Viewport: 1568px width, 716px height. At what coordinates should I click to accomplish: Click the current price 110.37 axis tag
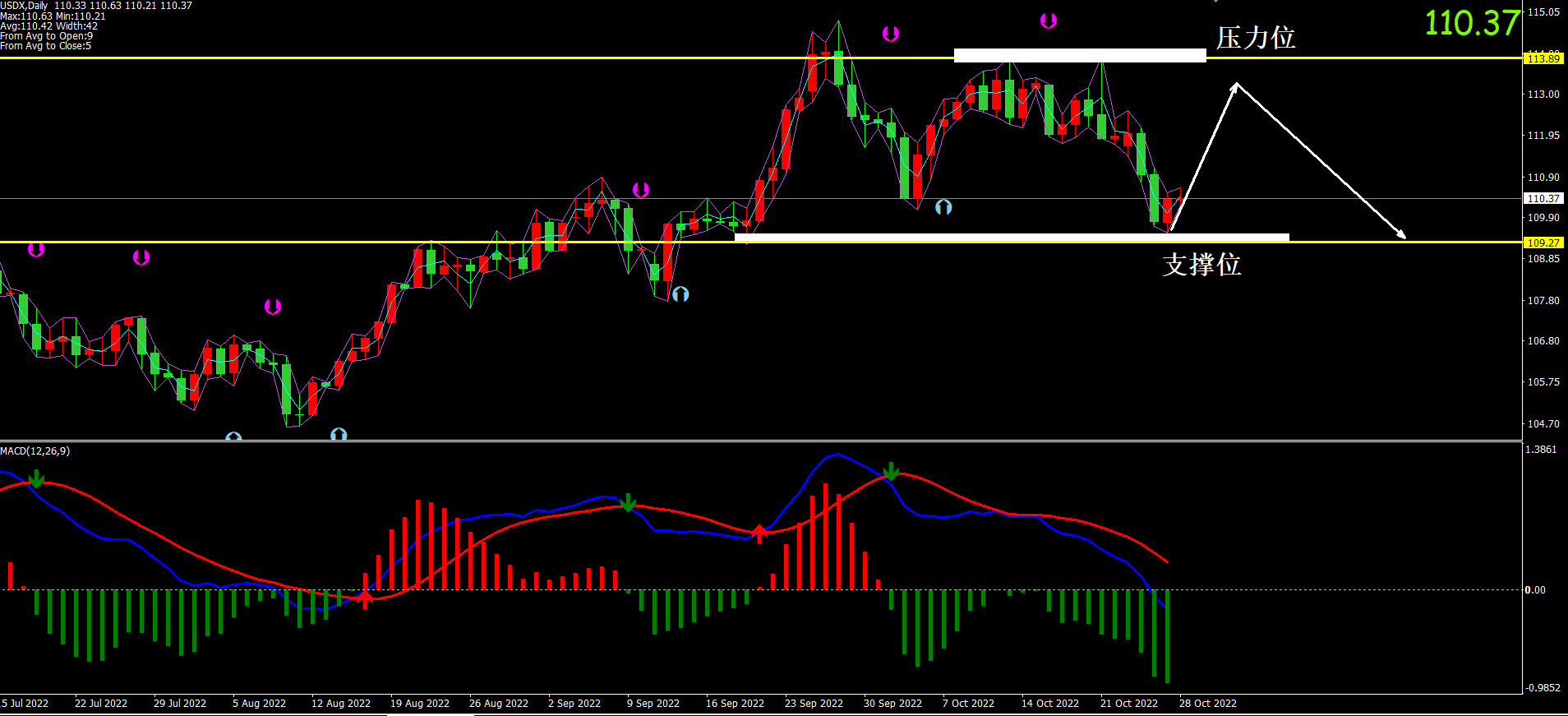tap(1543, 198)
